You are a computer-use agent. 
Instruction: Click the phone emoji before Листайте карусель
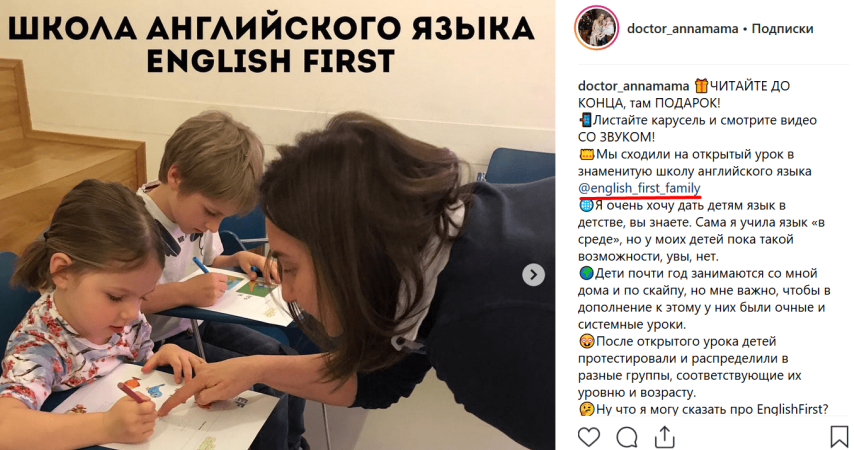585,120
